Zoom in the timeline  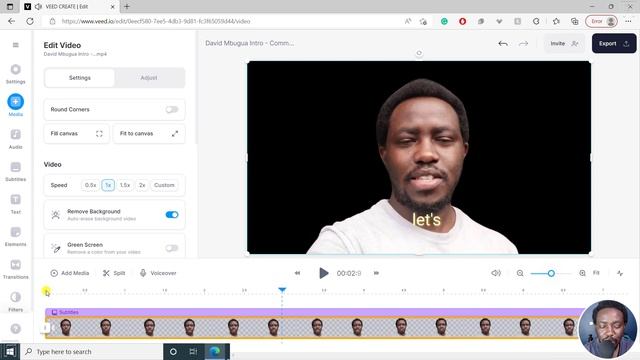point(582,273)
